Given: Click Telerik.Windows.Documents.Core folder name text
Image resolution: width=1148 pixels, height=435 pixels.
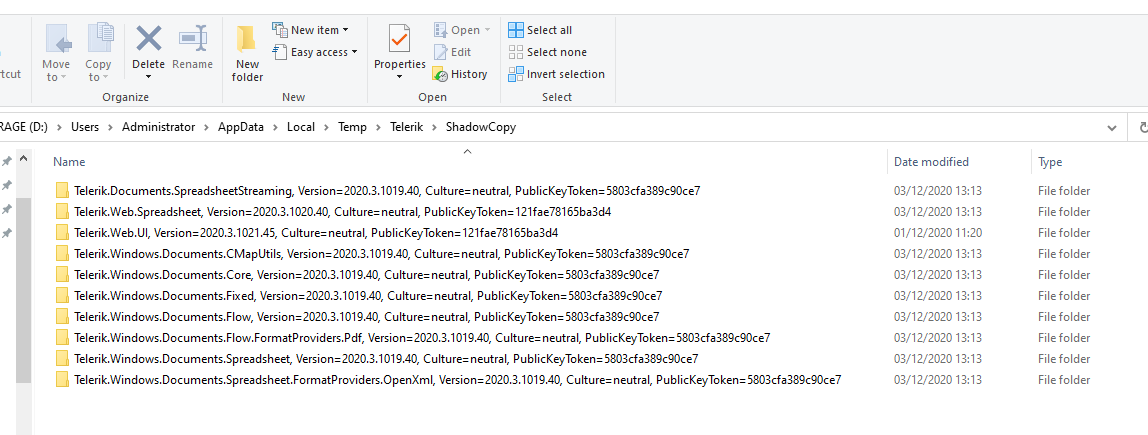Looking at the screenshot, I should [367, 275].
